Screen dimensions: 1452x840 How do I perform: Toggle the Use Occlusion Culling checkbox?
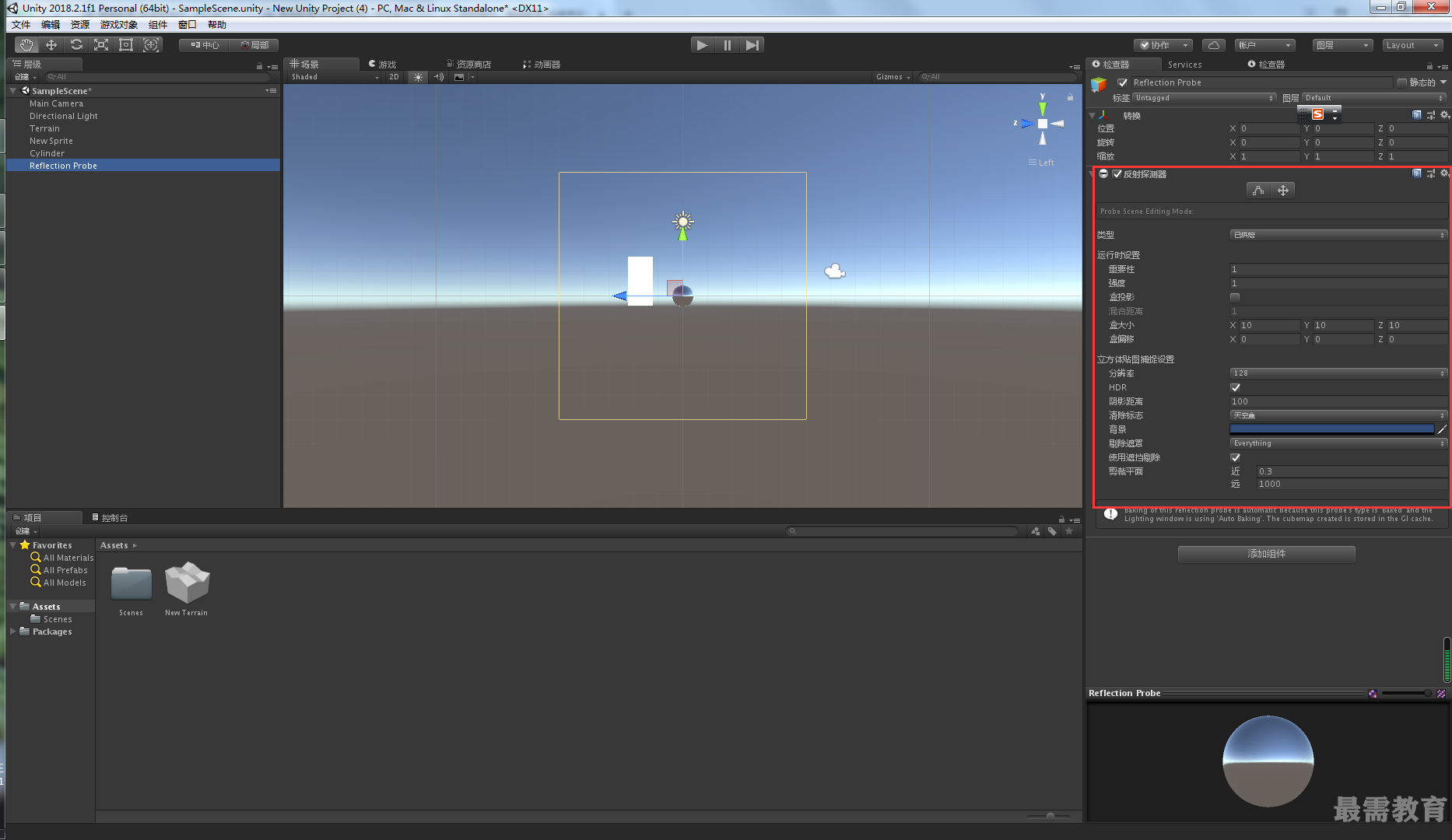click(x=1235, y=457)
